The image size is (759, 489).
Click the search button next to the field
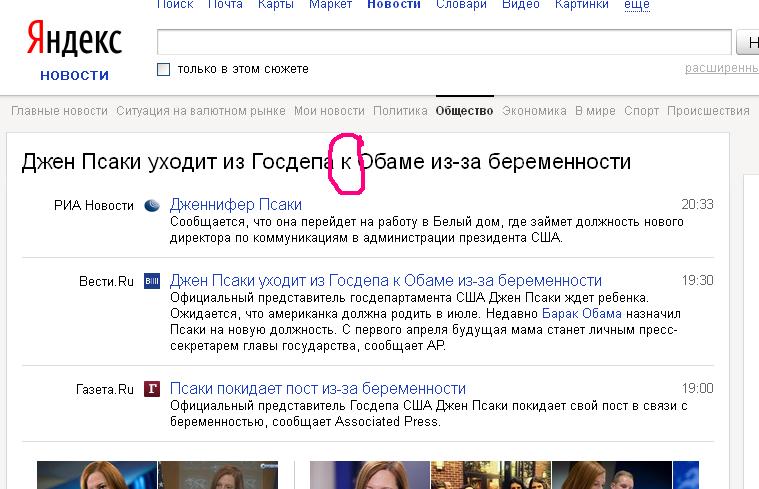click(x=748, y=42)
